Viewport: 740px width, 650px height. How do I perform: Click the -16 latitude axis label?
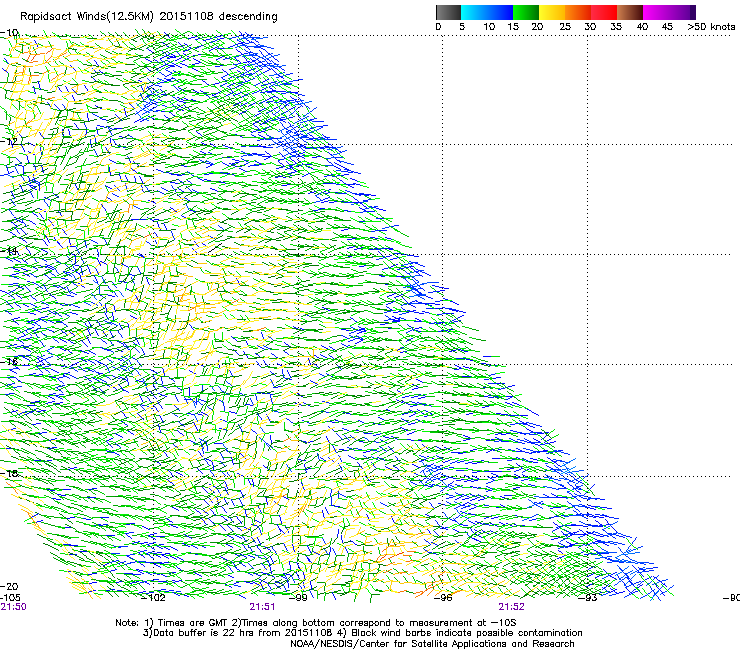[x=9, y=362]
